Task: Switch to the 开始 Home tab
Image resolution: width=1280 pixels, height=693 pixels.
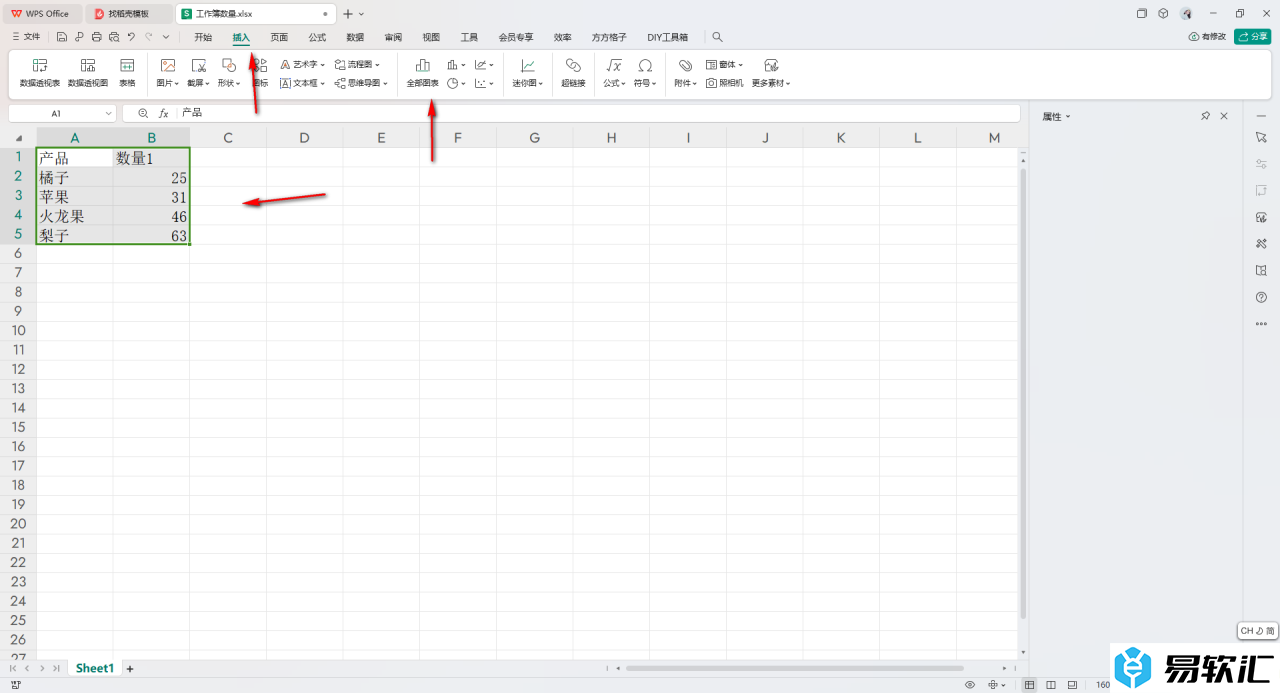Action: tap(203, 37)
